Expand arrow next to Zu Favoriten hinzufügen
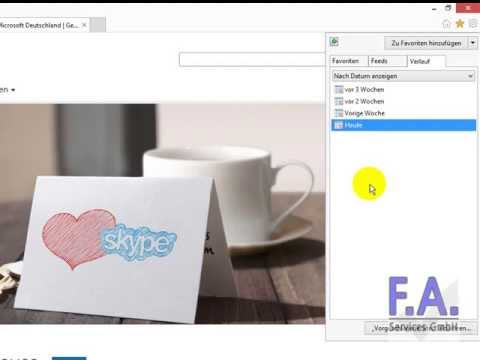Viewport: 480px width, 360px height. (x=473, y=43)
